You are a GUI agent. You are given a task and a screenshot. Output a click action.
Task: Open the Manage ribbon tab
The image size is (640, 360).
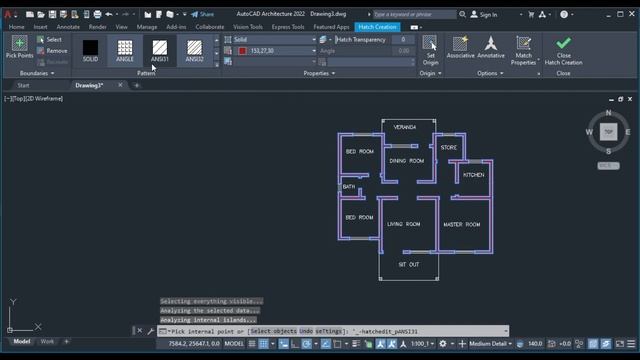[x=147, y=27]
